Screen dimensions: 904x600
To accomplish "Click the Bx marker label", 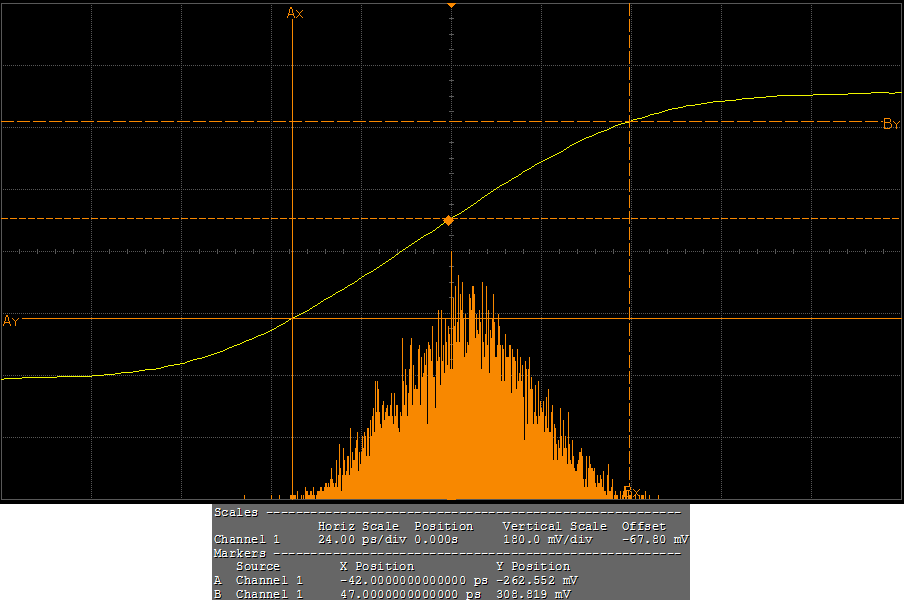I will (x=631, y=491).
